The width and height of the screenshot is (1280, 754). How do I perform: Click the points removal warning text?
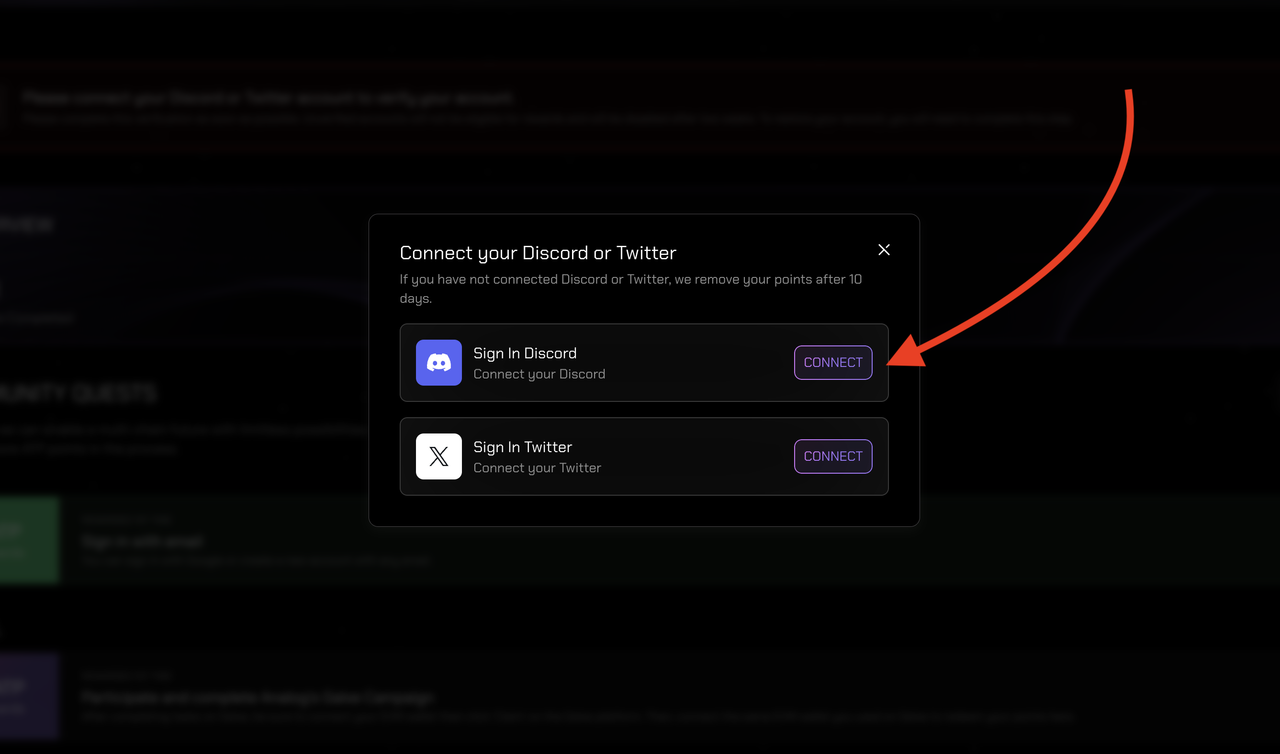(631, 289)
